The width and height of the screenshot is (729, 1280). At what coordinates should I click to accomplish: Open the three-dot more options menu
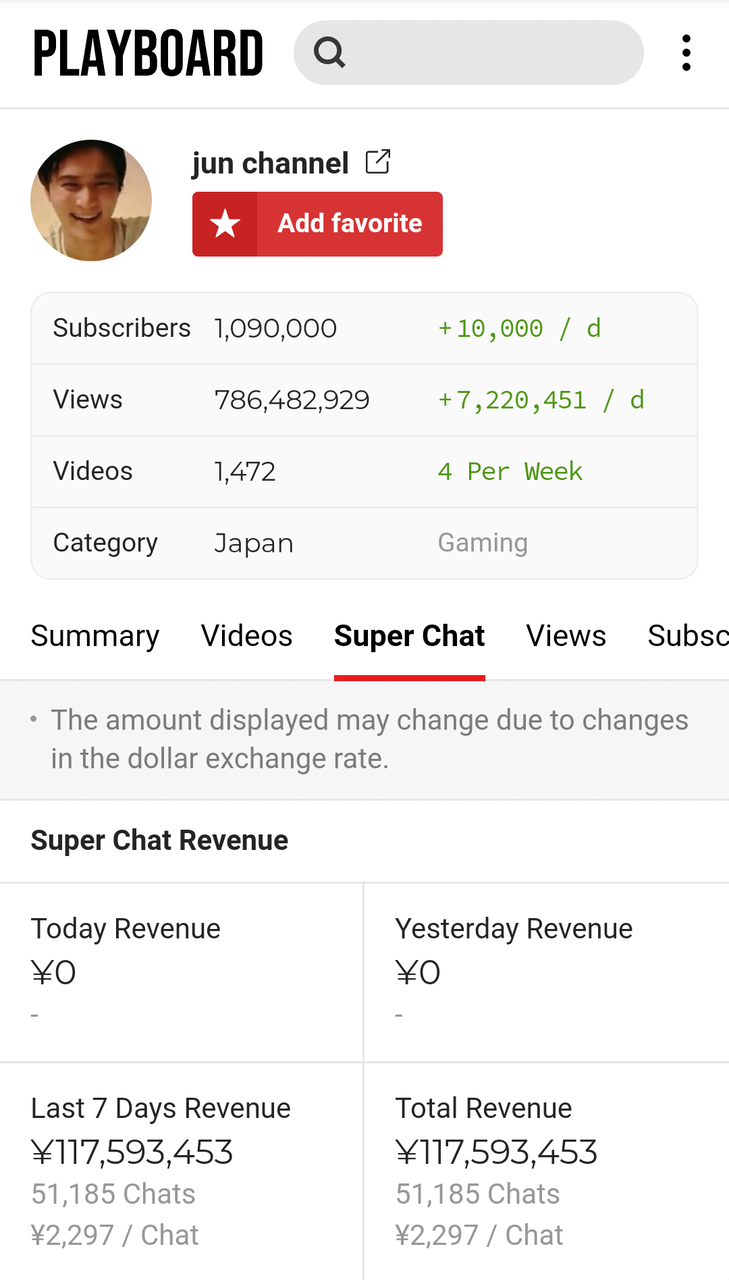(686, 53)
